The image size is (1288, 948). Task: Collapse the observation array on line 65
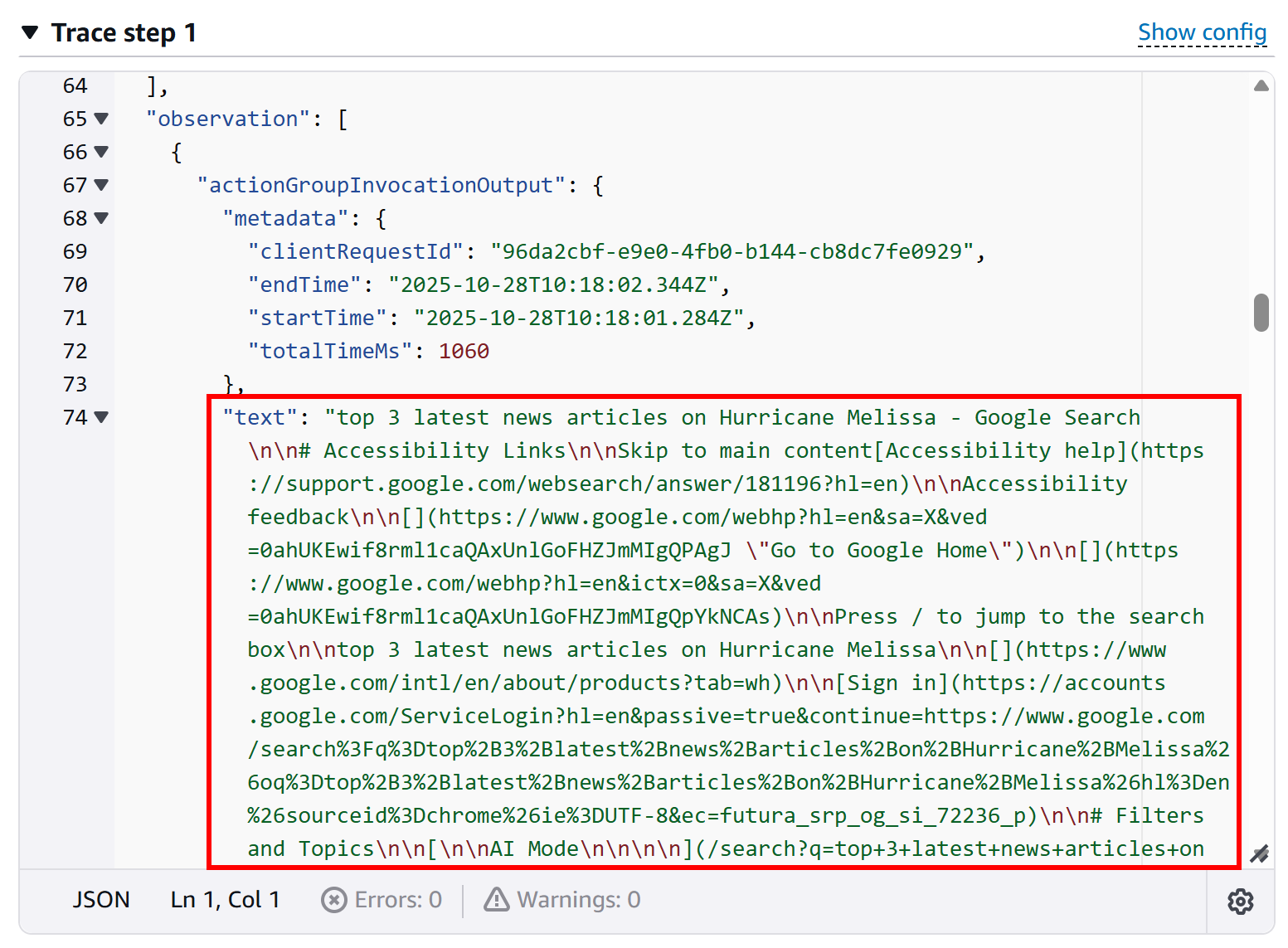tap(102, 118)
